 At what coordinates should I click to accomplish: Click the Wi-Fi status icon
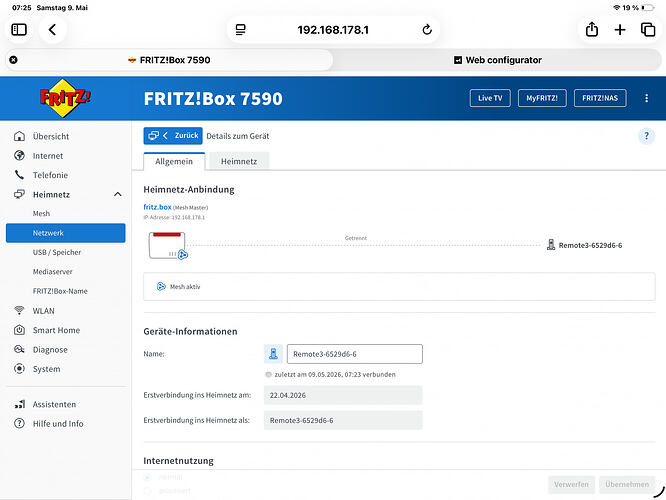tap(617, 8)
